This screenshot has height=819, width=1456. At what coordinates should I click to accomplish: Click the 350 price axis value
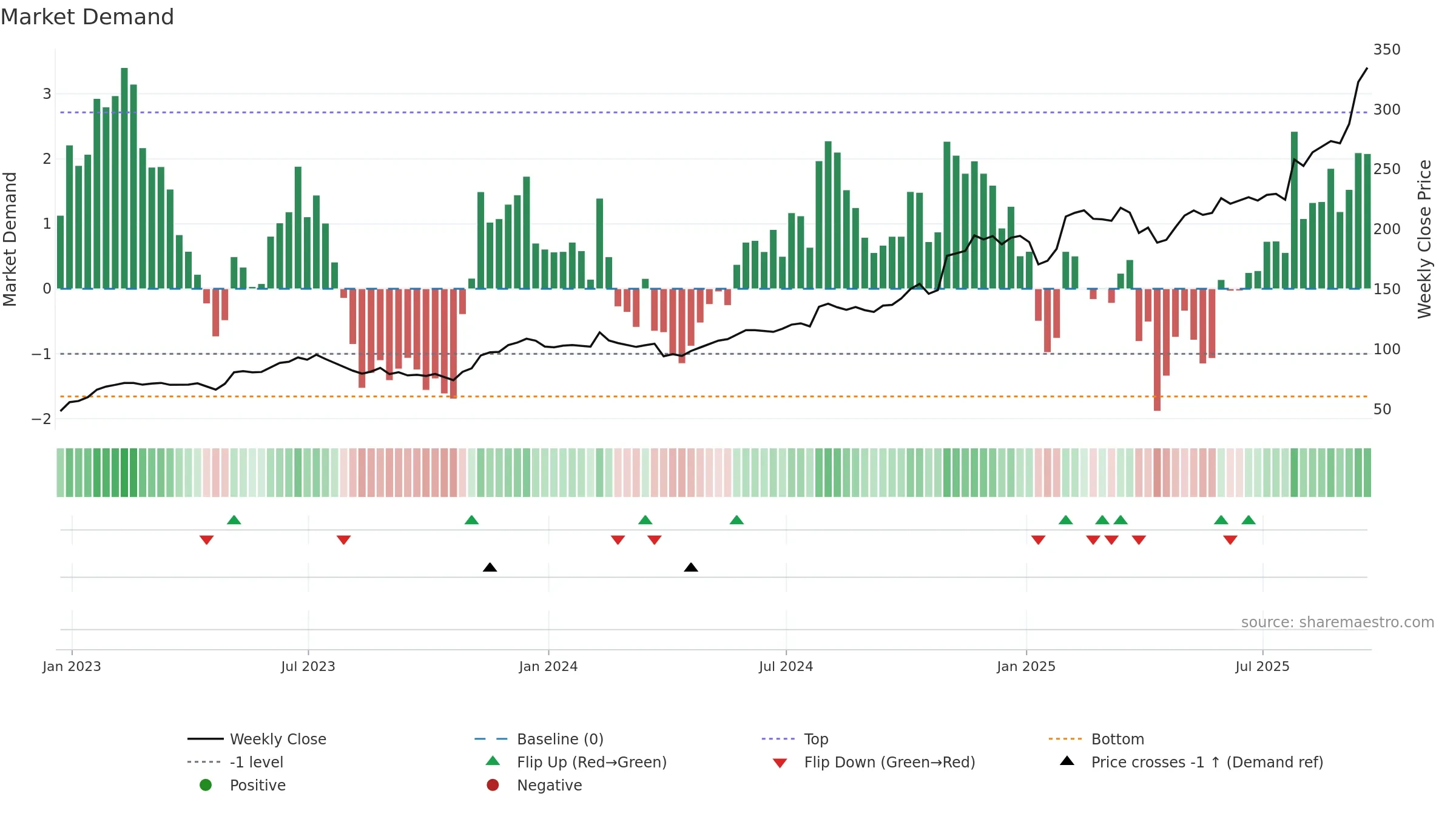pyautogui.click(x=1387, y=49)
